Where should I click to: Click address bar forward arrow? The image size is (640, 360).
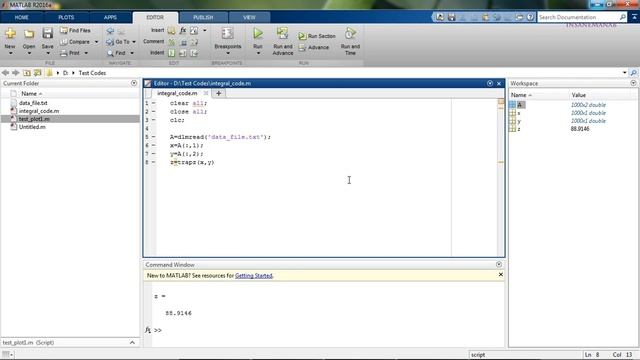pyautogui.click(x=16, y=73)
